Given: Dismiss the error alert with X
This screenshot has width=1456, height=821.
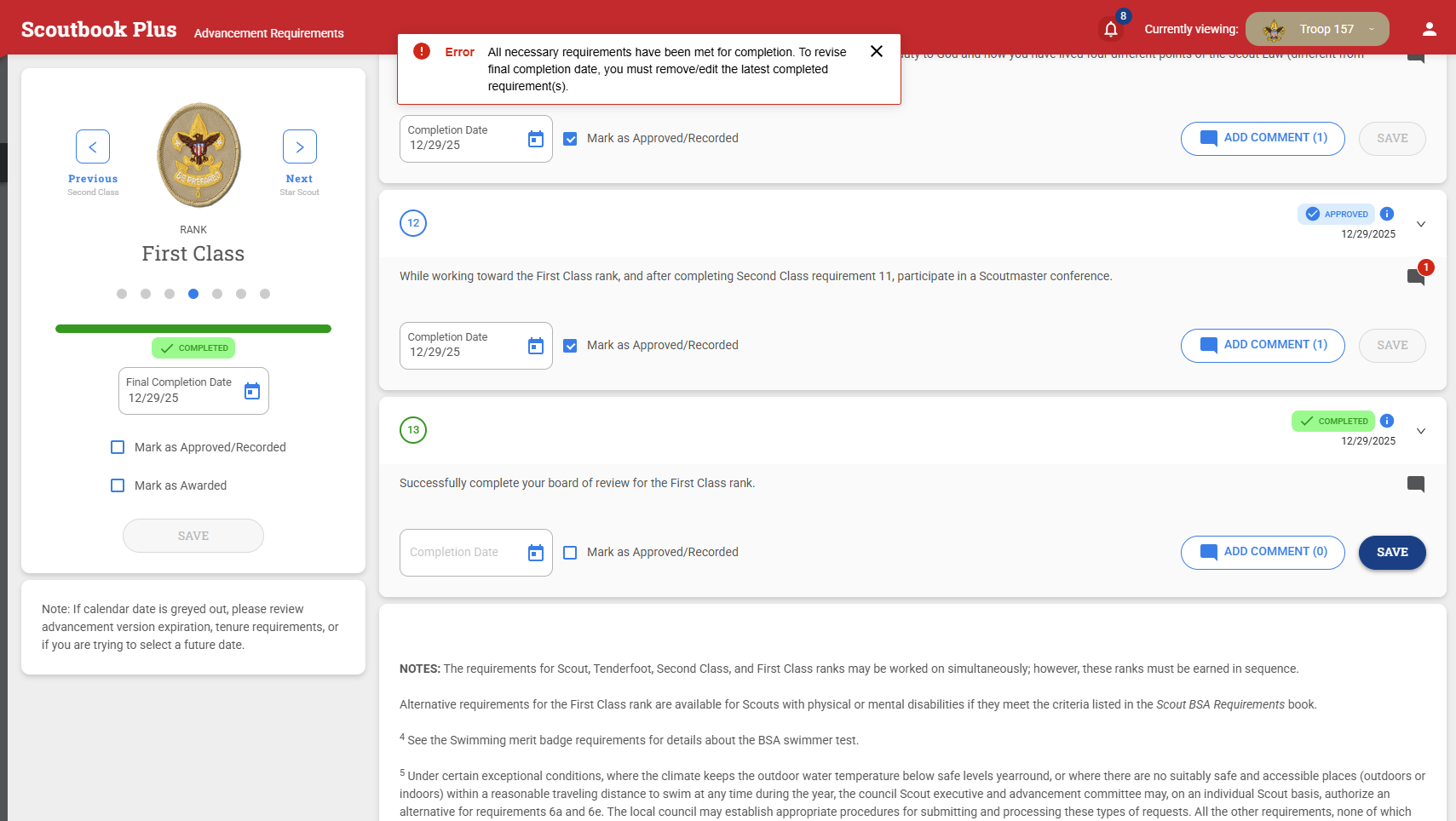Looking at the screenshot, I should 876,51.
